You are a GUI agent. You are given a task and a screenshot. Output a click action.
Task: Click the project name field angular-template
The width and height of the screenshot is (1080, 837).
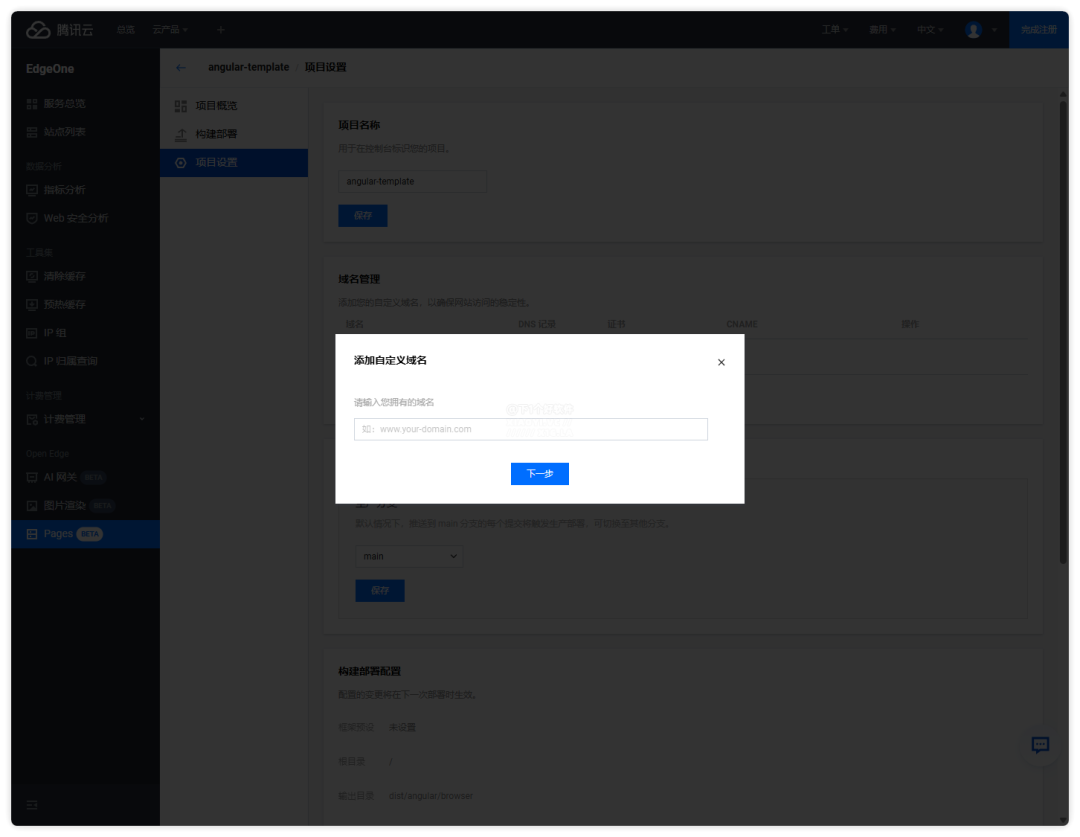pos(412,181)
